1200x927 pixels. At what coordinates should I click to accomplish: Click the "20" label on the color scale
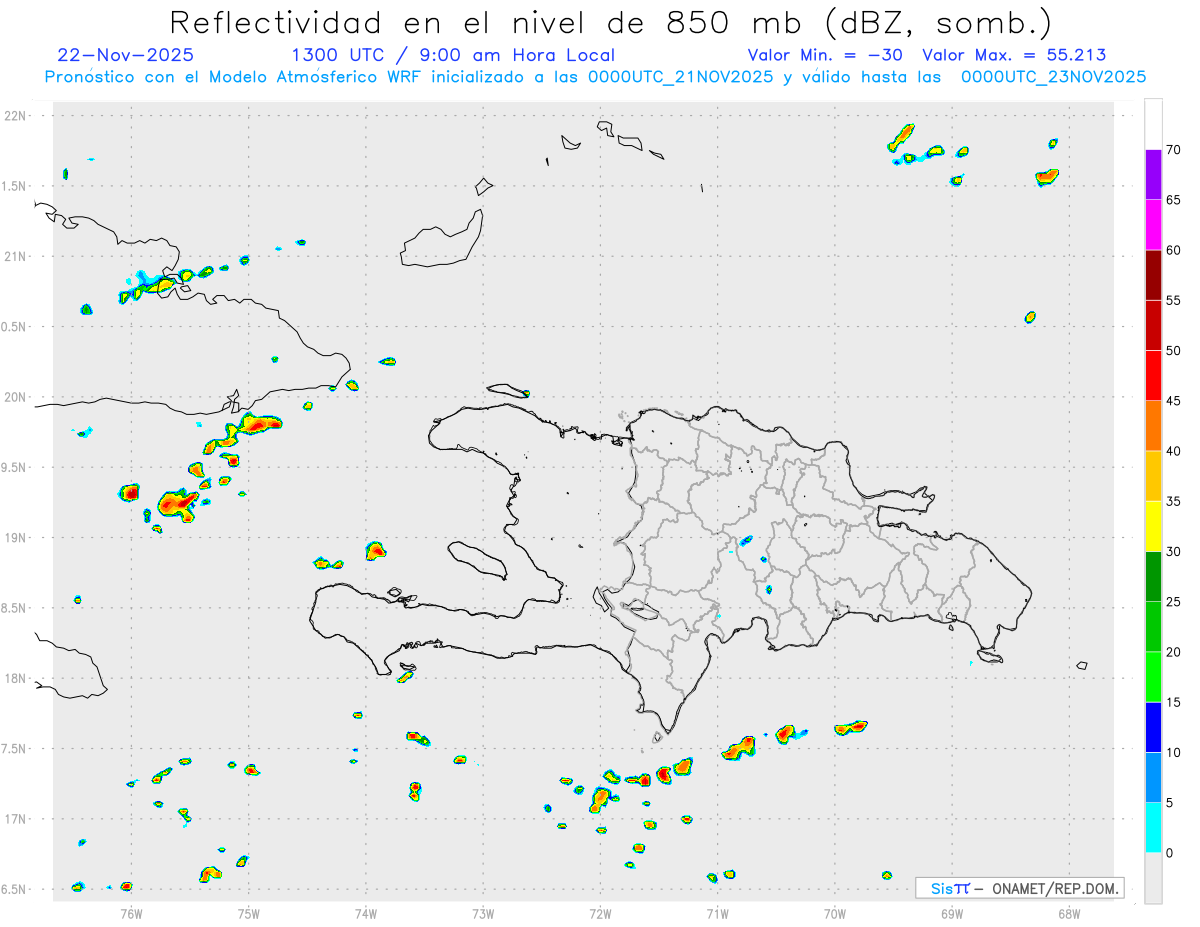click(x=1173, y=652)
